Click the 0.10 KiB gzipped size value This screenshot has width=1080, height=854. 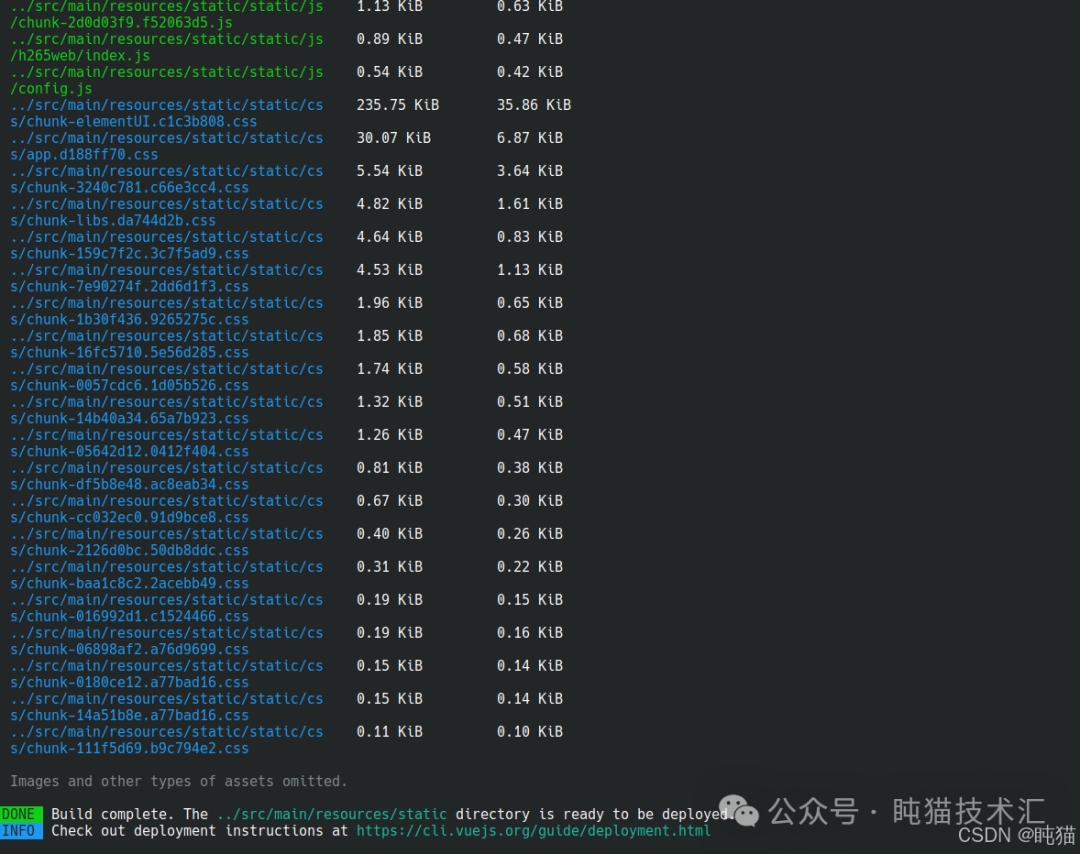530,732
